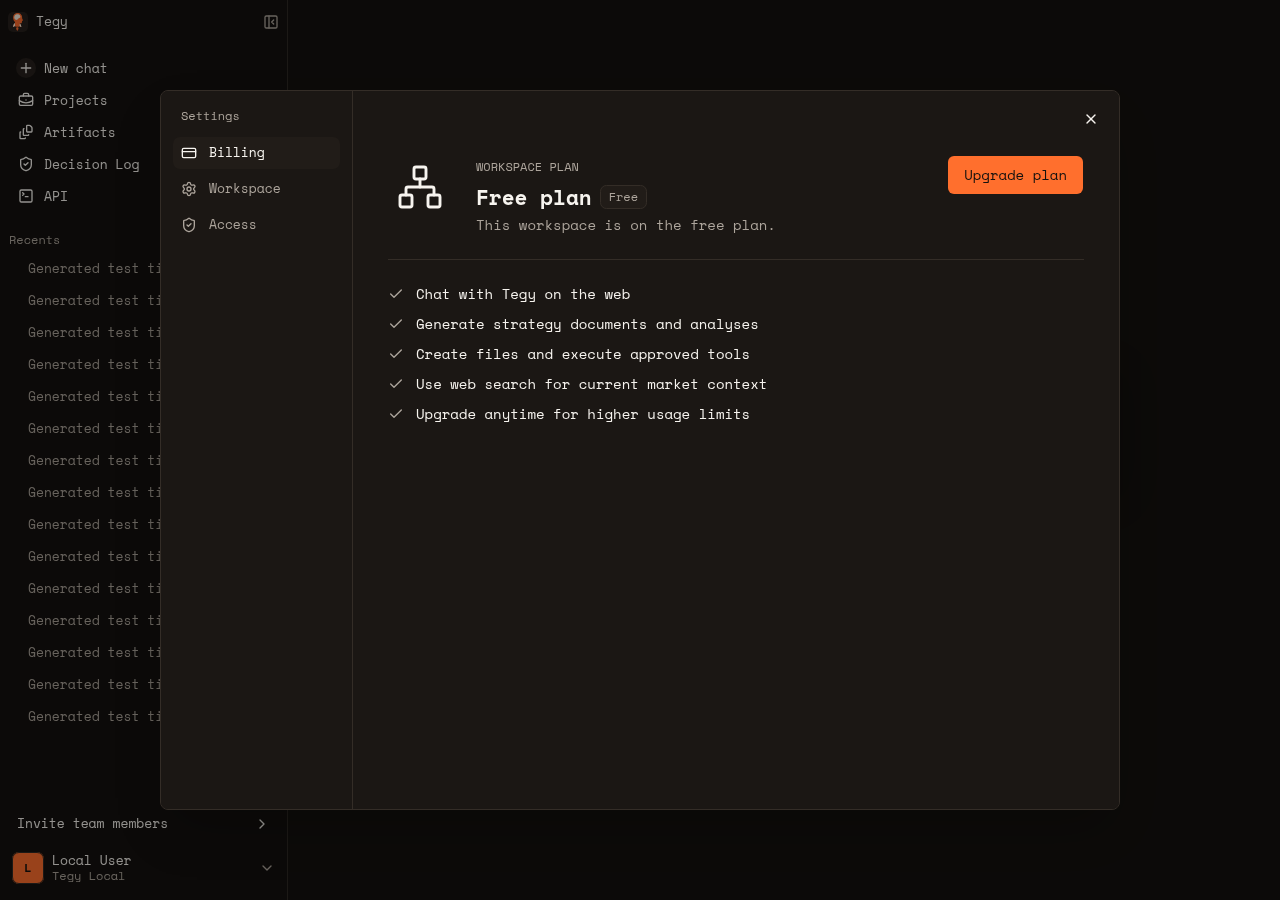
Task: Open the Billing settings tab
Action: [x=257, y=153]
